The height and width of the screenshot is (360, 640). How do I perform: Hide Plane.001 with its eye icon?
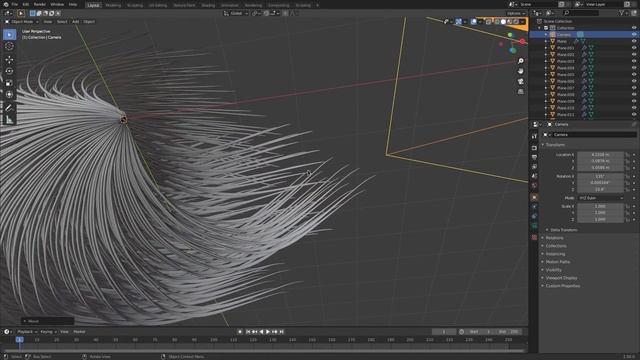pos(634,48)
